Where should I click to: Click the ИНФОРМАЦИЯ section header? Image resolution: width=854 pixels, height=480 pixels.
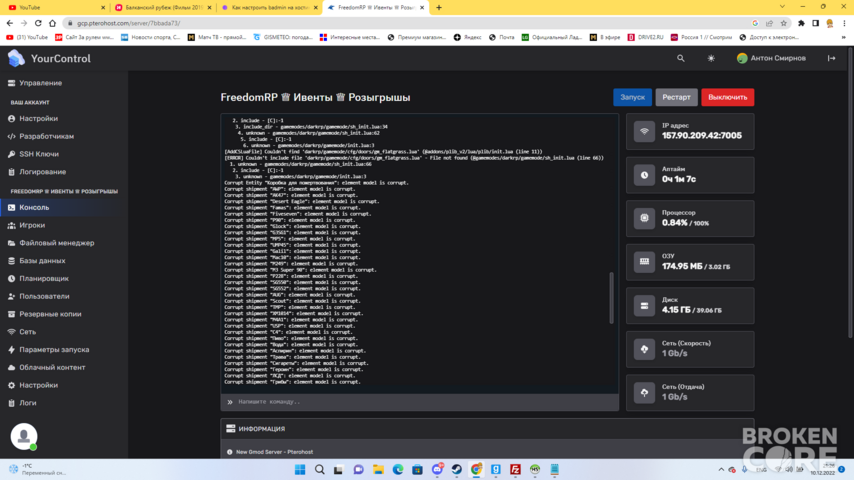[x=487, y=429]
